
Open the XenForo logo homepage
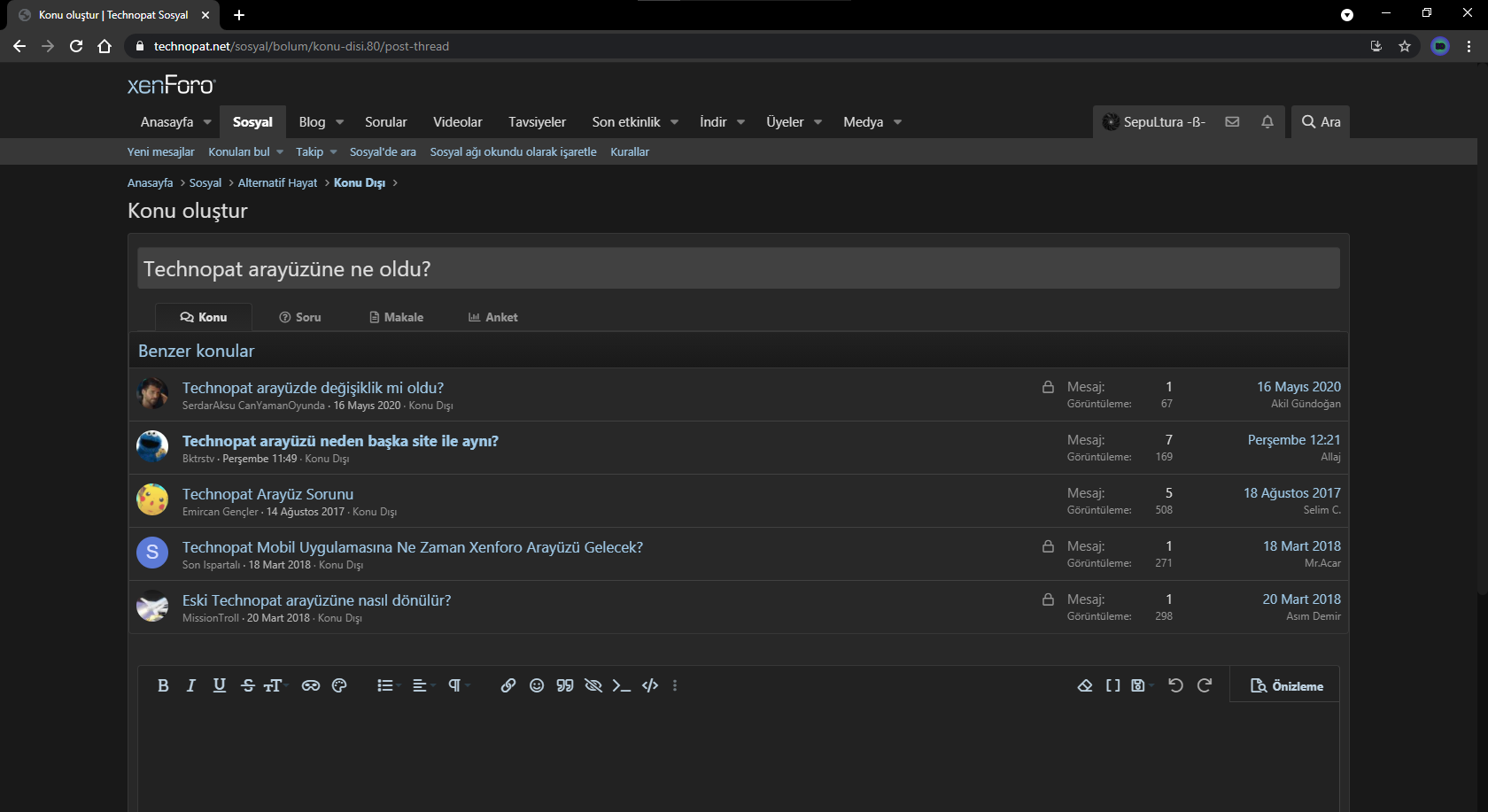172,85
